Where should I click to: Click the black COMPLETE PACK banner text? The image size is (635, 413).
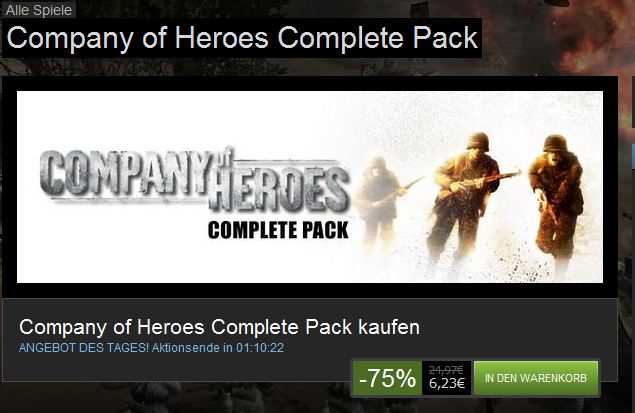(x=278, y=230)
